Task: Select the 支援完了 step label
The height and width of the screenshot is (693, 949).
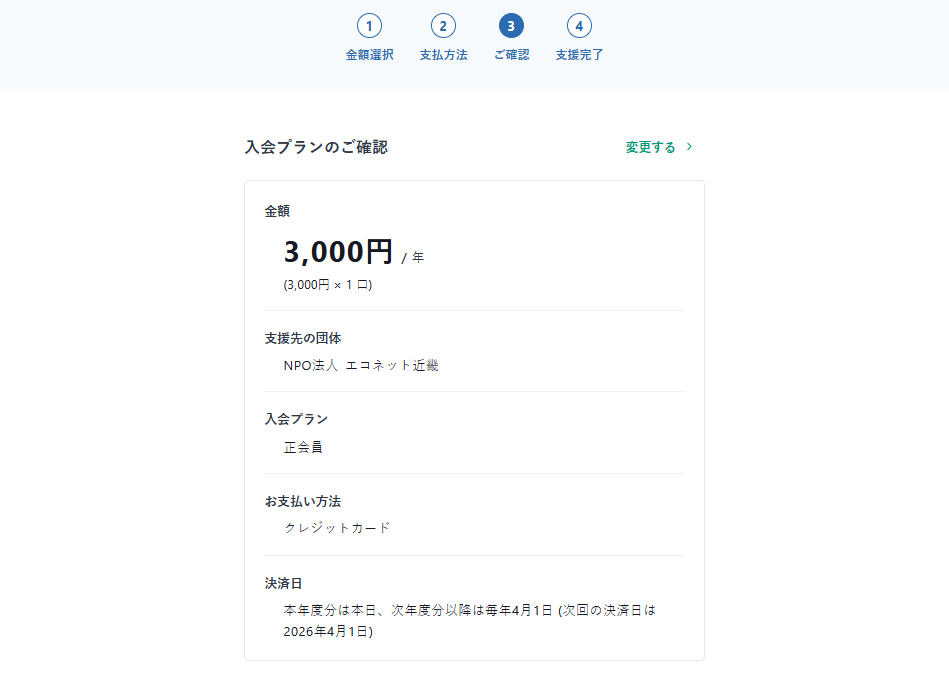Action: 579,55
